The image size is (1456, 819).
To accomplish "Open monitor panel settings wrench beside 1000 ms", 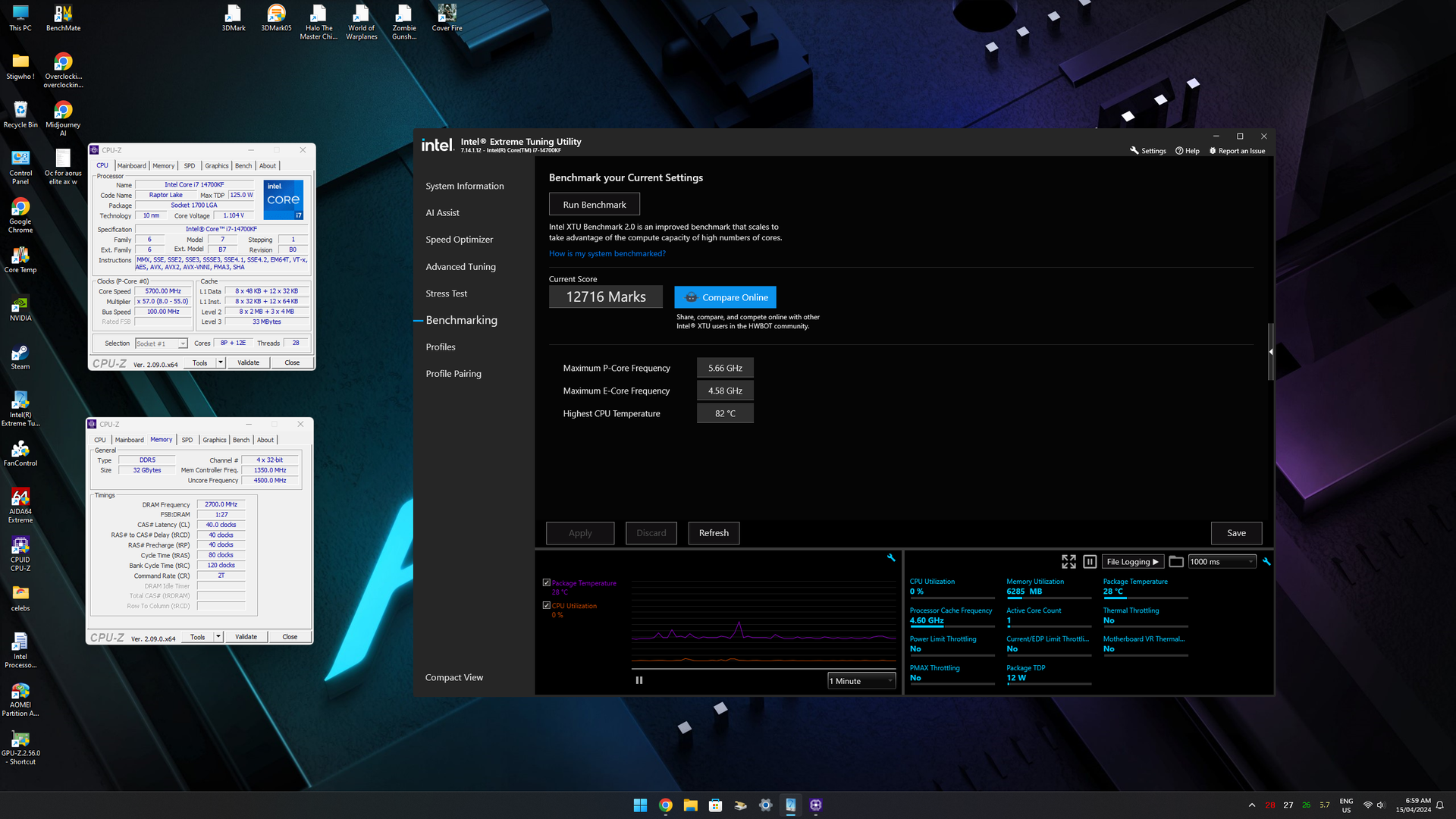I will tap(1266, 562).
